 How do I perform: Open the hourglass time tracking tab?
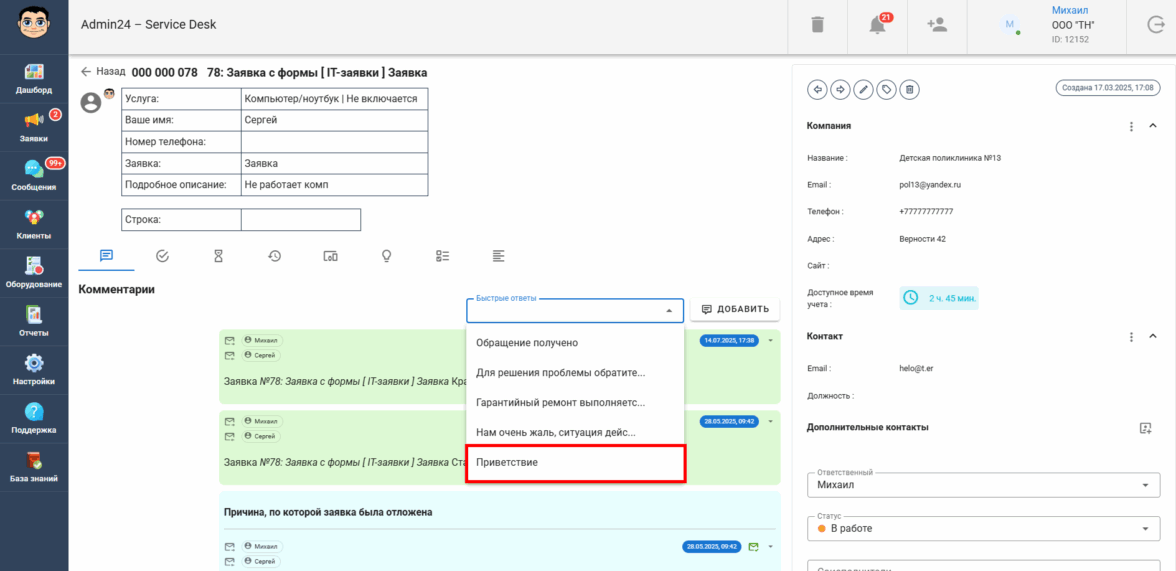pos(218,256)
